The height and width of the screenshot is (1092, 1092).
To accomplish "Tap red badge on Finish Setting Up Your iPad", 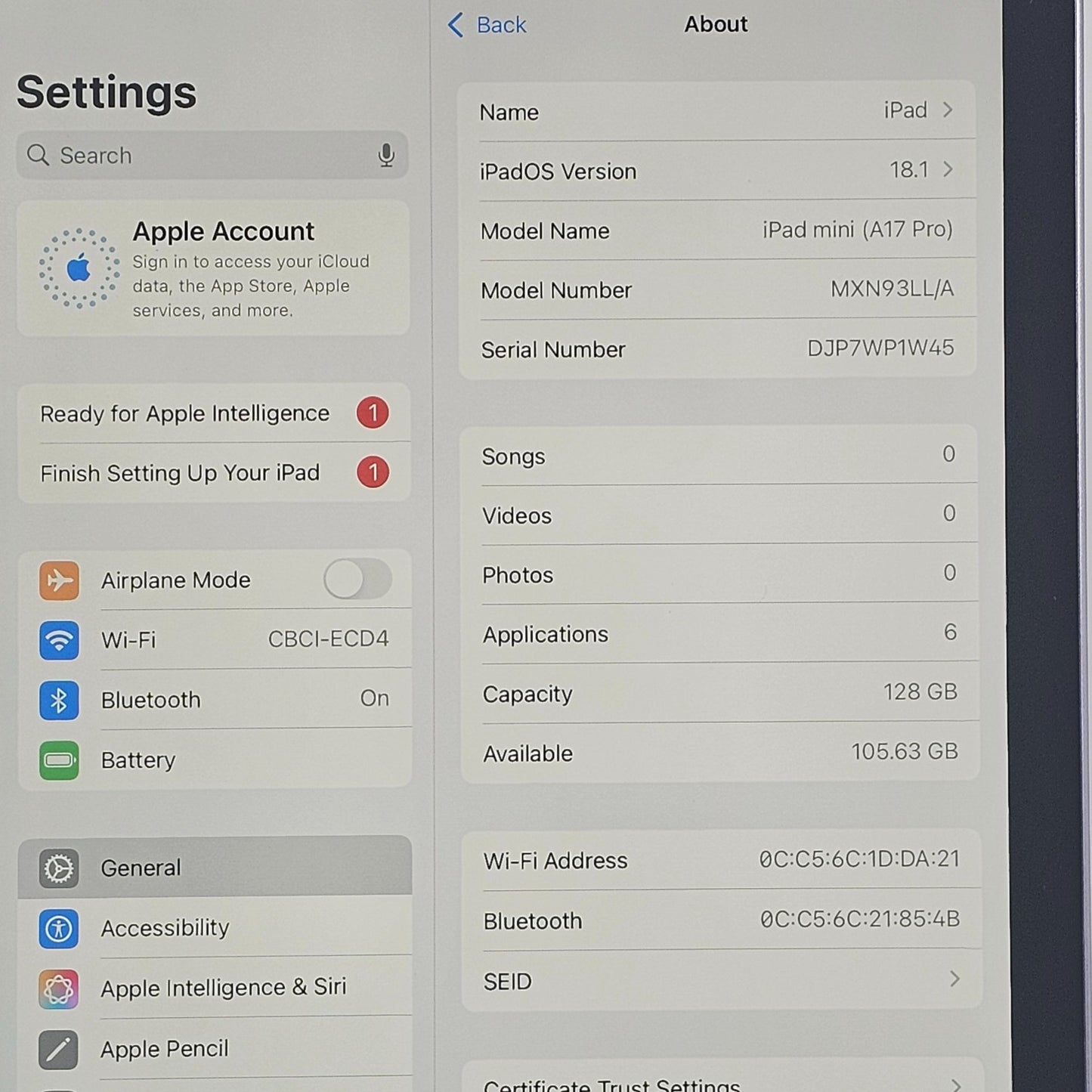I will (373, 472).
